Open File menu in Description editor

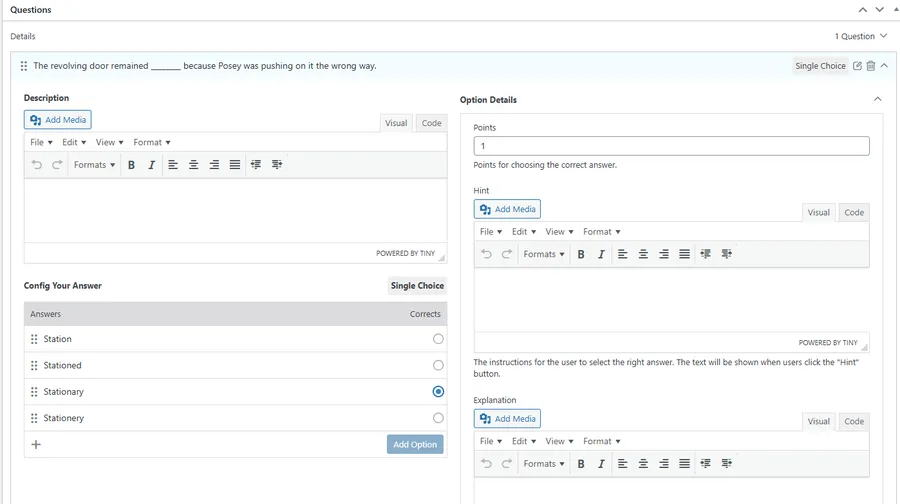[x=41, y=142]
